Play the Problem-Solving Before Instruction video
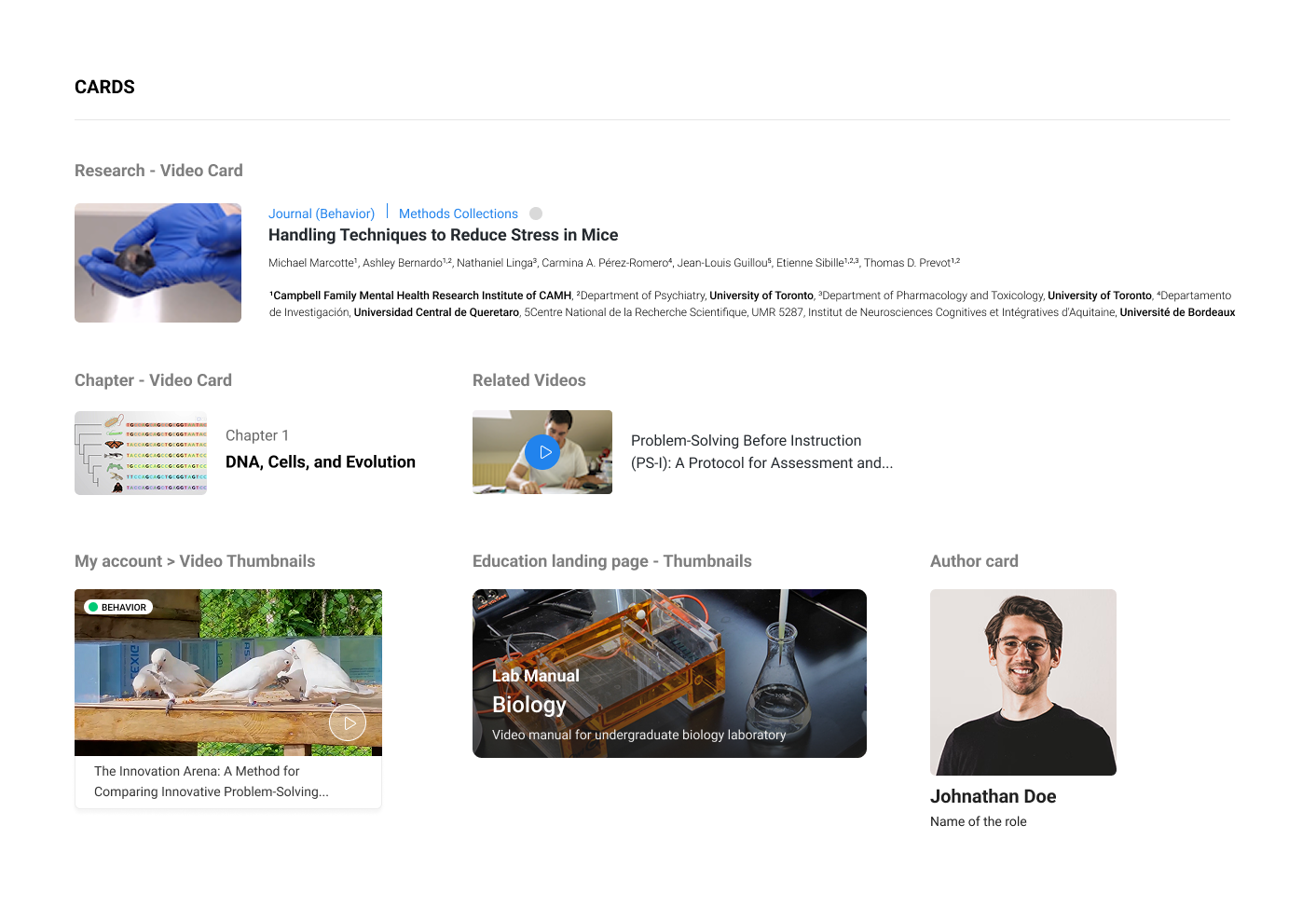 tap(543, 452)
